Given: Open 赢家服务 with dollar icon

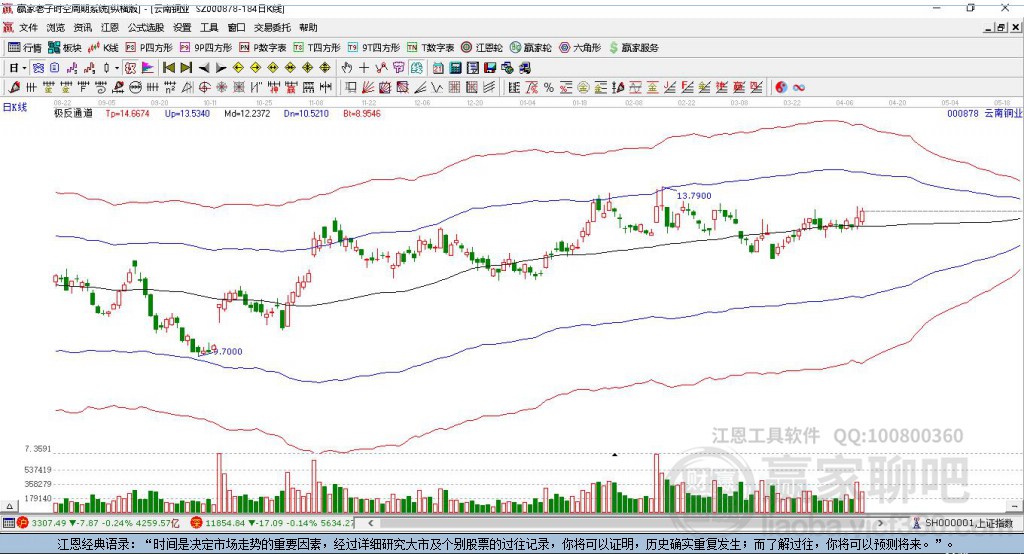Looking at the screenshot, I should click(x=634, y=48).
